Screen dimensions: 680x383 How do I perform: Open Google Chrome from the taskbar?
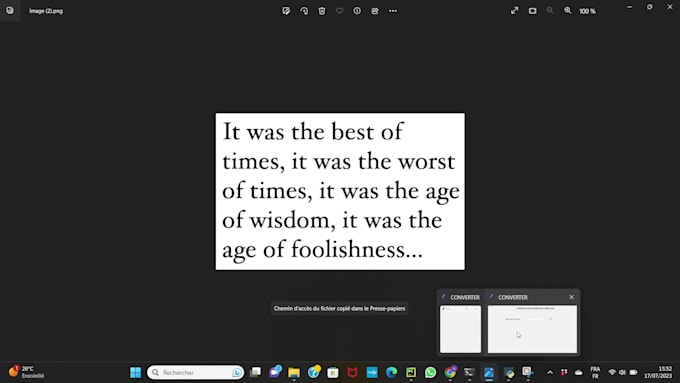coord(450,372)
